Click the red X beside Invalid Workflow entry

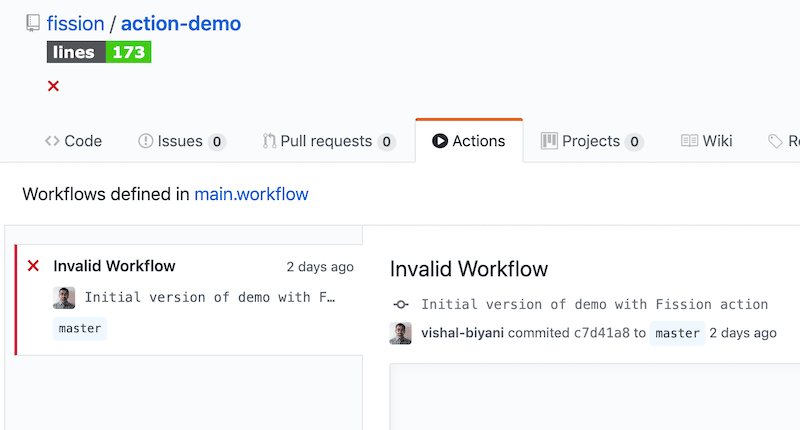pyautogui.click(x=33, y=266)
